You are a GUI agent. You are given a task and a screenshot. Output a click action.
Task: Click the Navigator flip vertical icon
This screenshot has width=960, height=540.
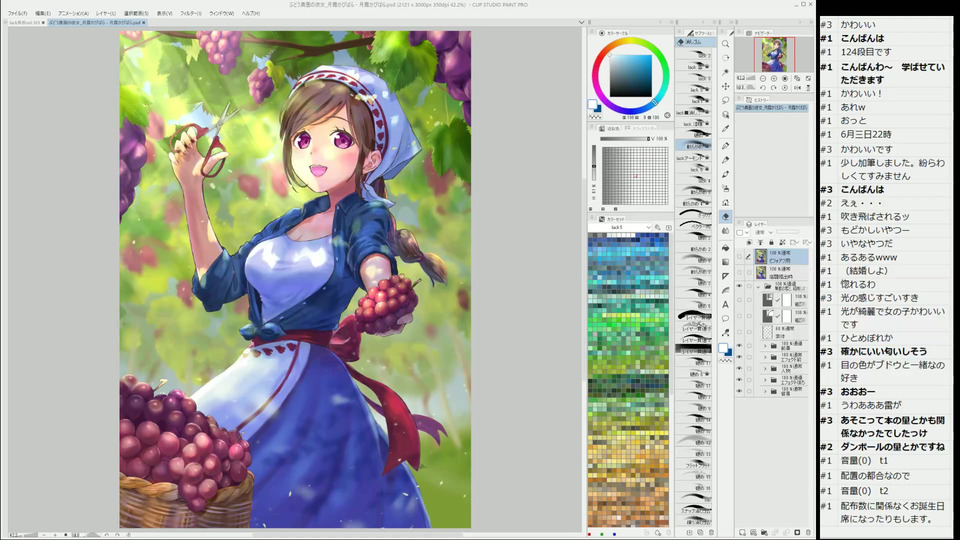click(x=808, y=88)
